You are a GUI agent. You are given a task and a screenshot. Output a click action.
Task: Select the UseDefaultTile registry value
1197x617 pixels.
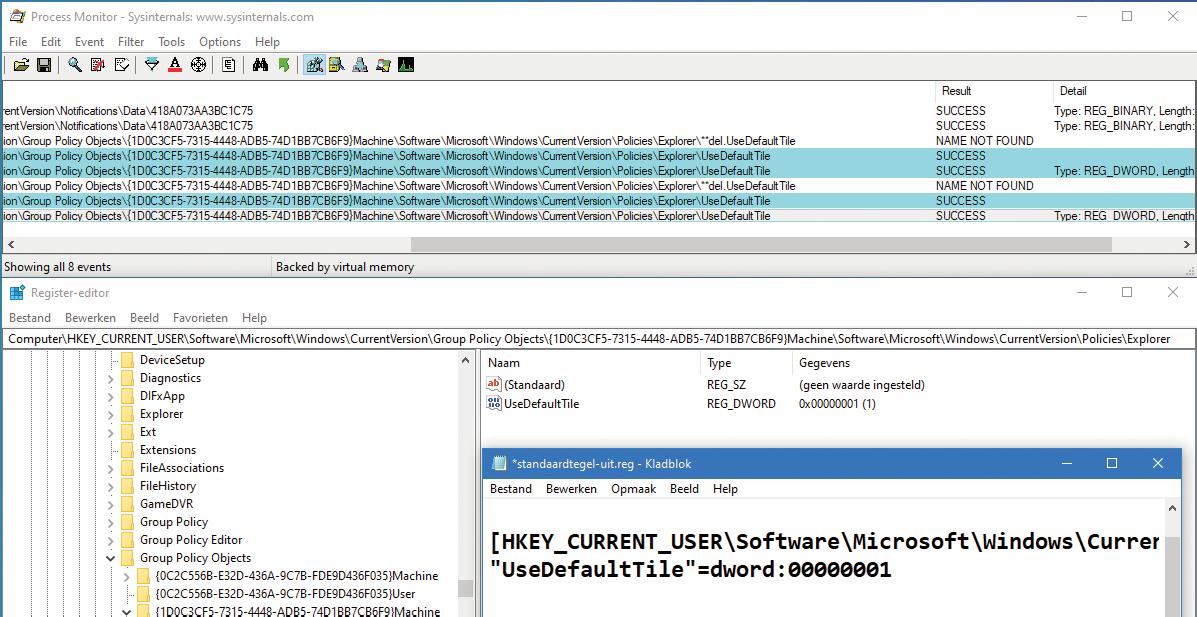point(541,404)
